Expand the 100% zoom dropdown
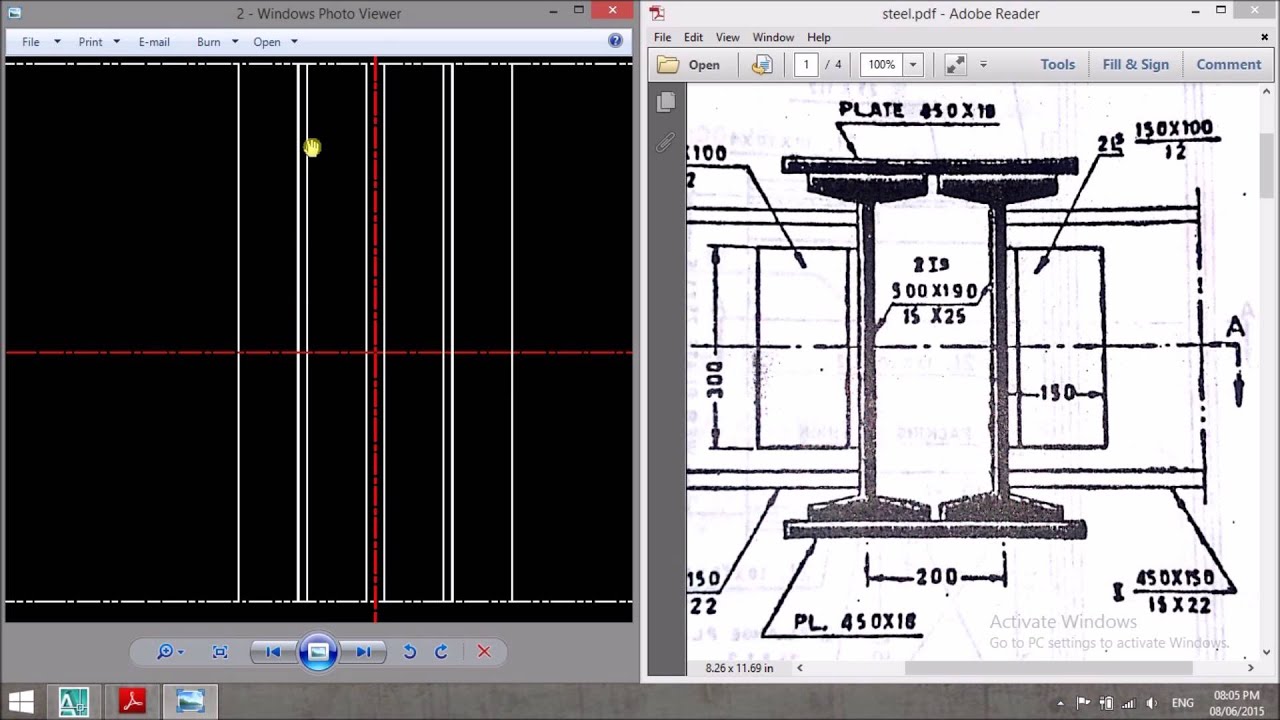The image size is (1280, 720). point(912,64)
